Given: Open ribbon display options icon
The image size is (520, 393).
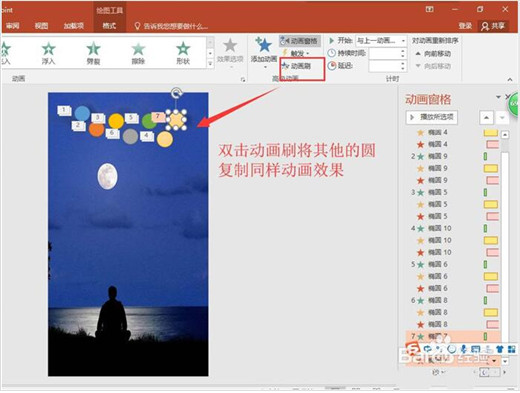Looking at the screenshot, I should pyautogui.click(x=429, y=9).
